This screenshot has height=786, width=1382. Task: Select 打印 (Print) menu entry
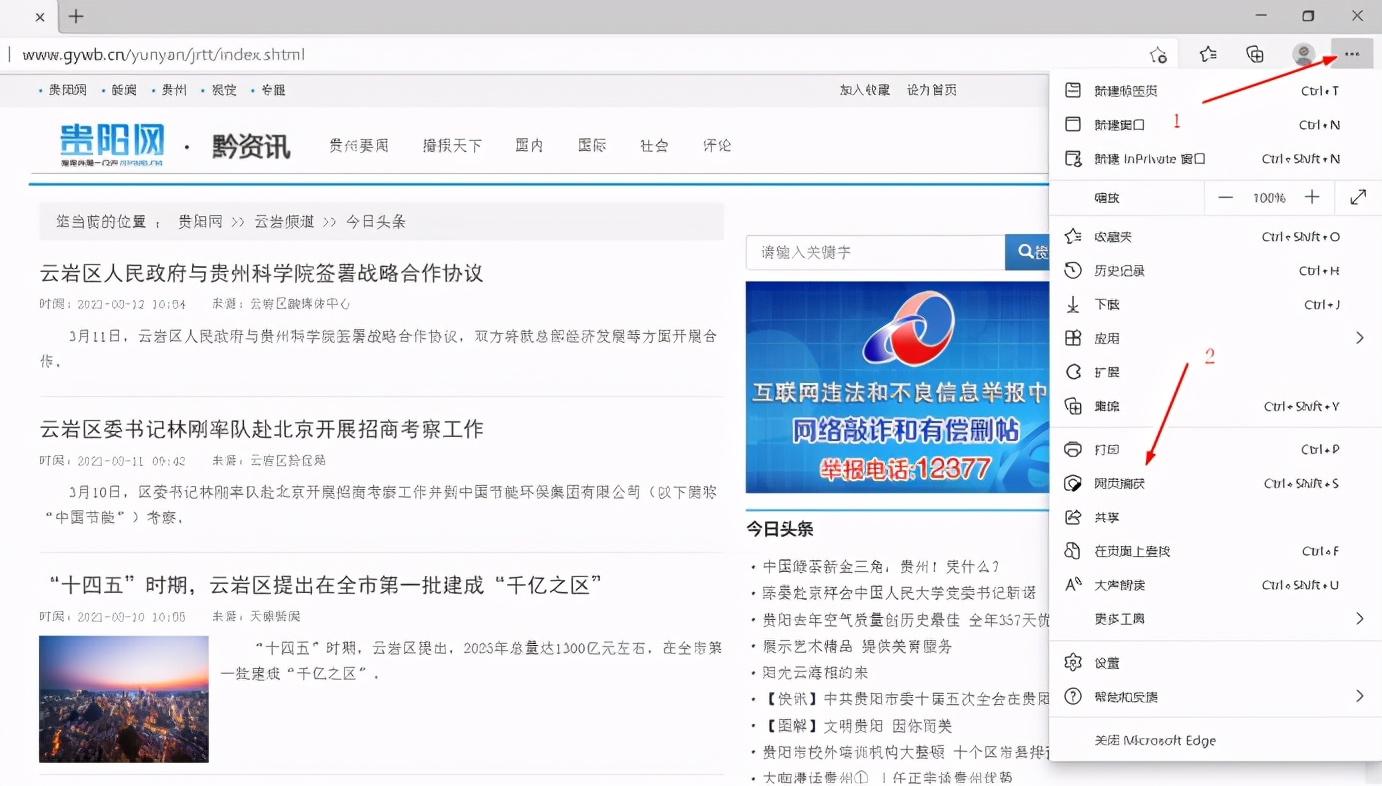tap(1107, 450)
